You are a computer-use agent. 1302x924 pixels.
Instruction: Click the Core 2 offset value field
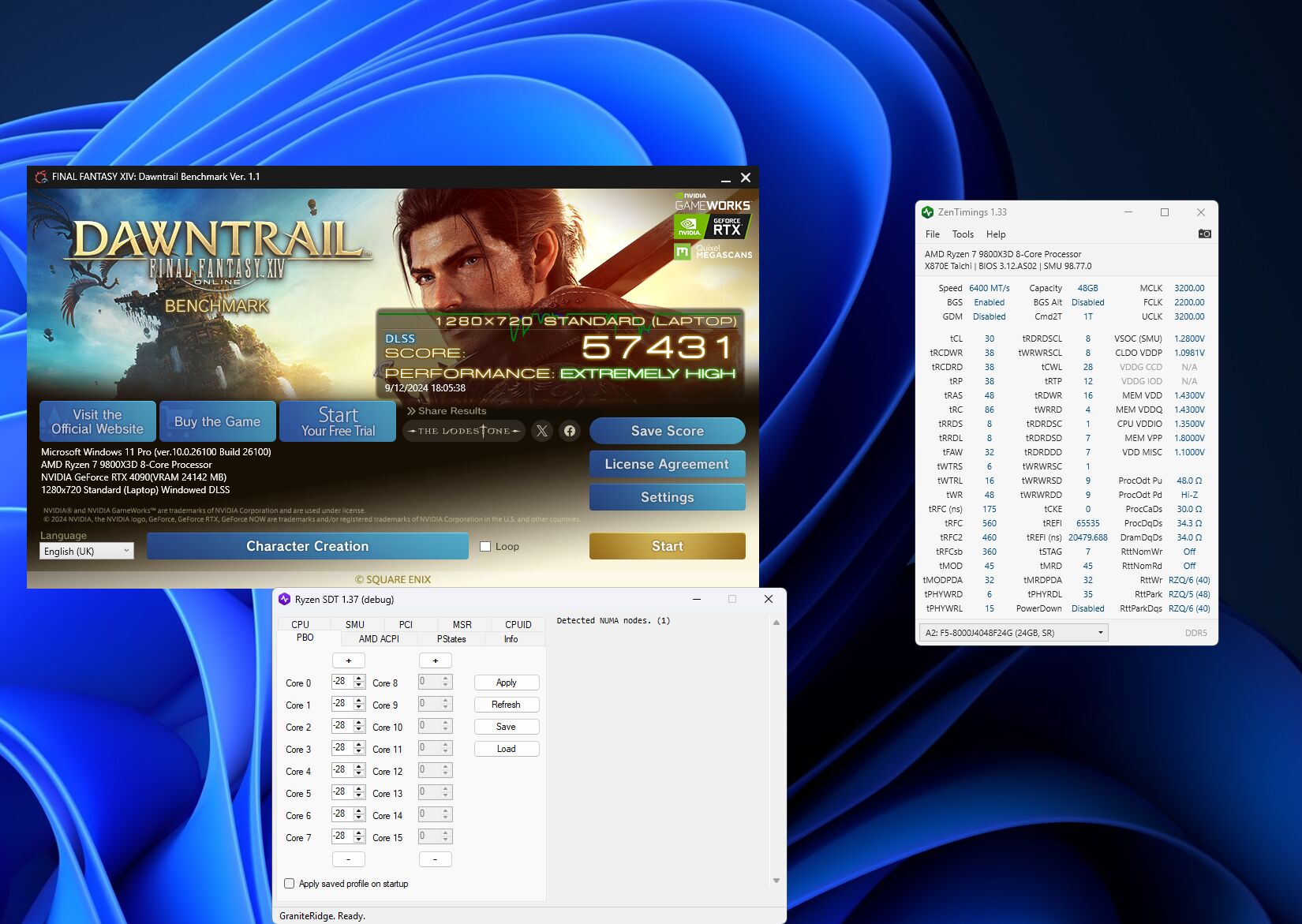pyautogui.click(x=342, y=726)
